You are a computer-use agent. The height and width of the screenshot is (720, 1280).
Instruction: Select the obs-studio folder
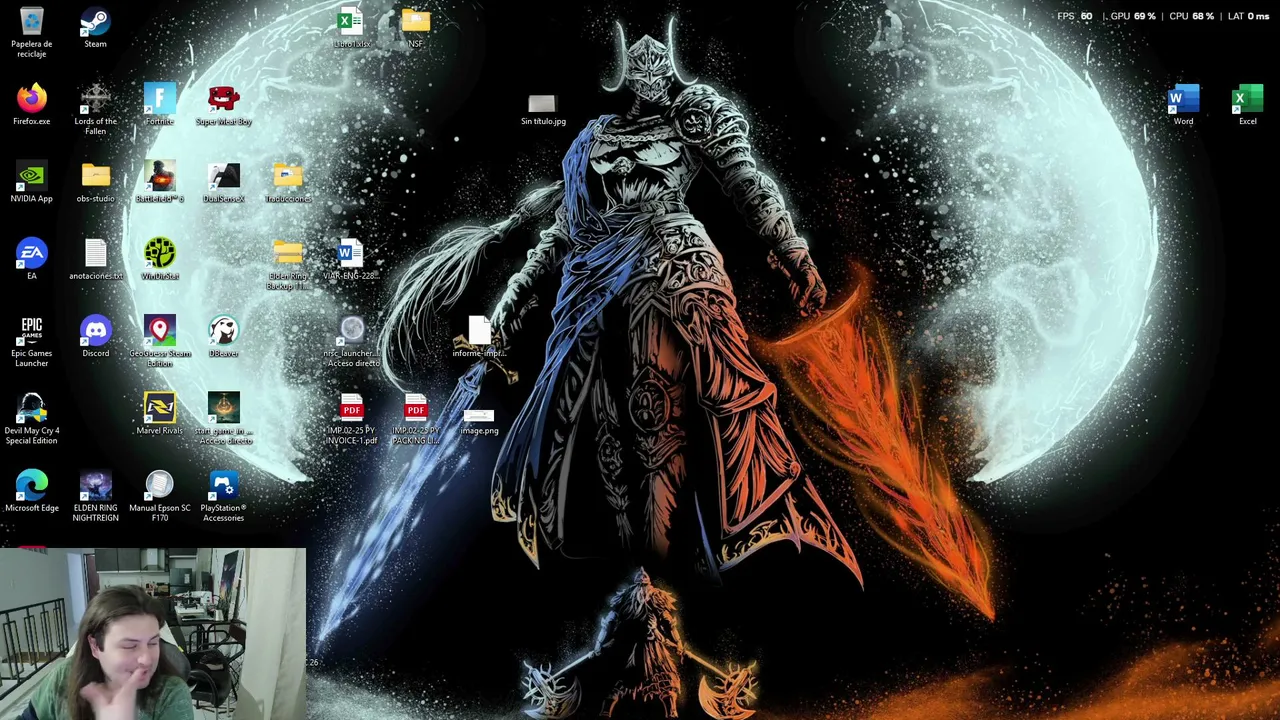(95, 182)
